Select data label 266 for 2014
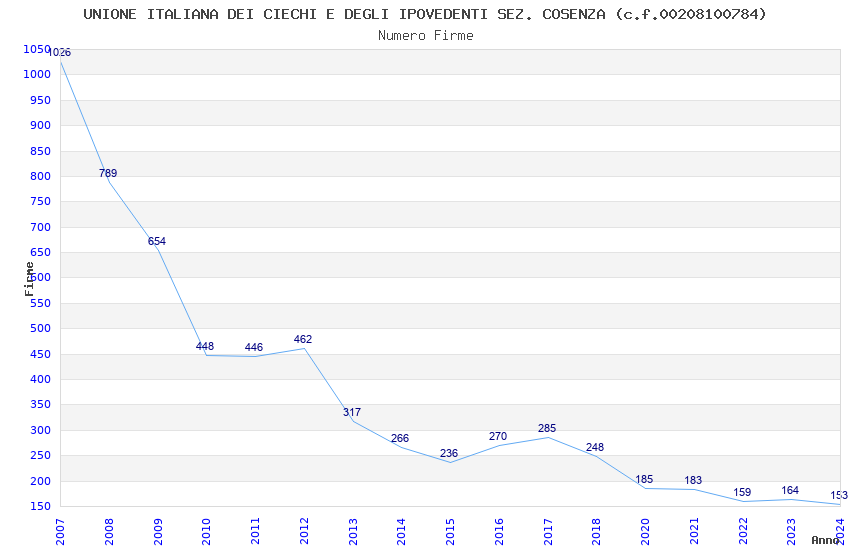The image size is (850, 550). (x=400, y=438)
